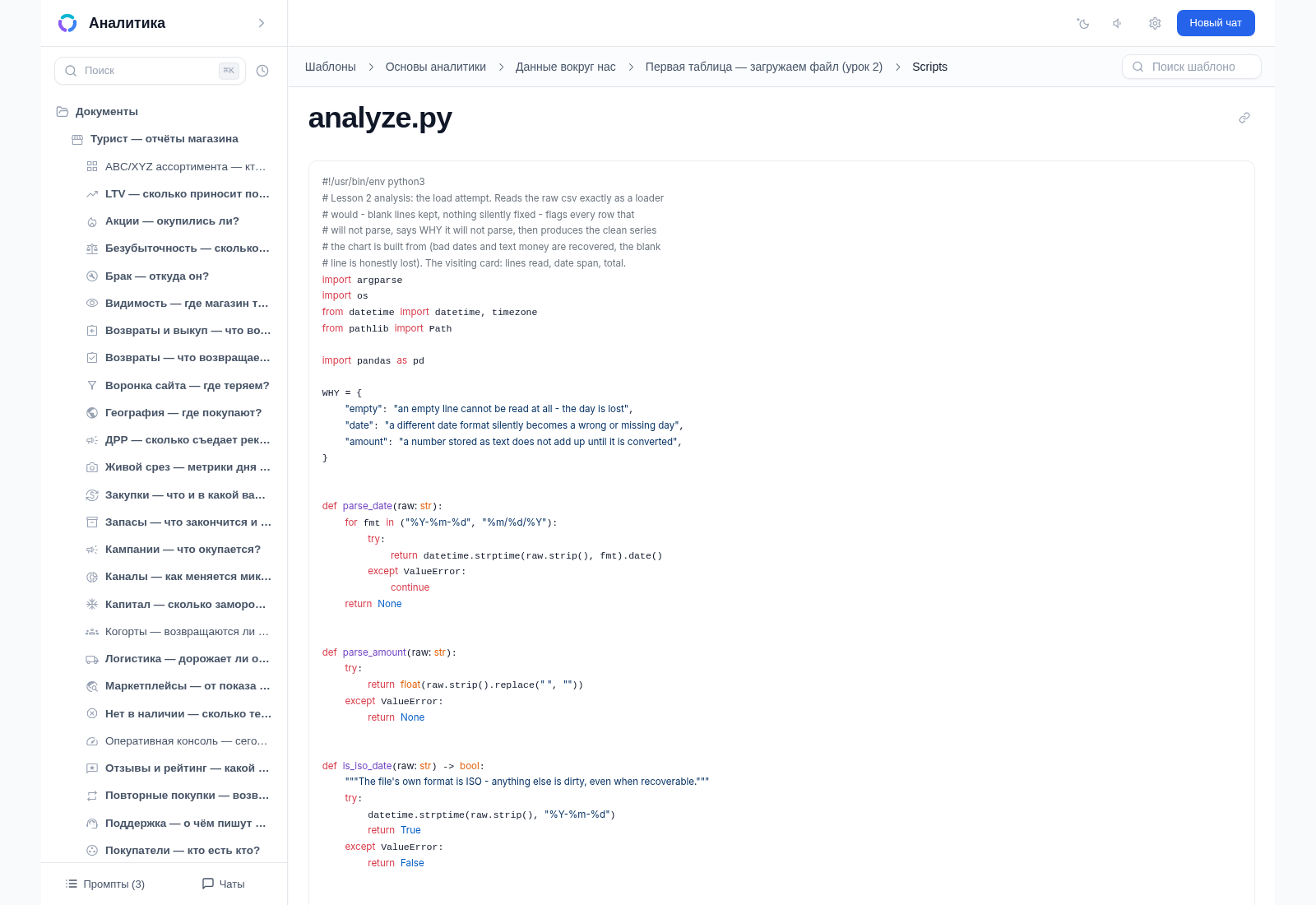The height and width of the screenshot is (905, 1316).
Task: Open history clock icon beside search
Action: (262, 71)
